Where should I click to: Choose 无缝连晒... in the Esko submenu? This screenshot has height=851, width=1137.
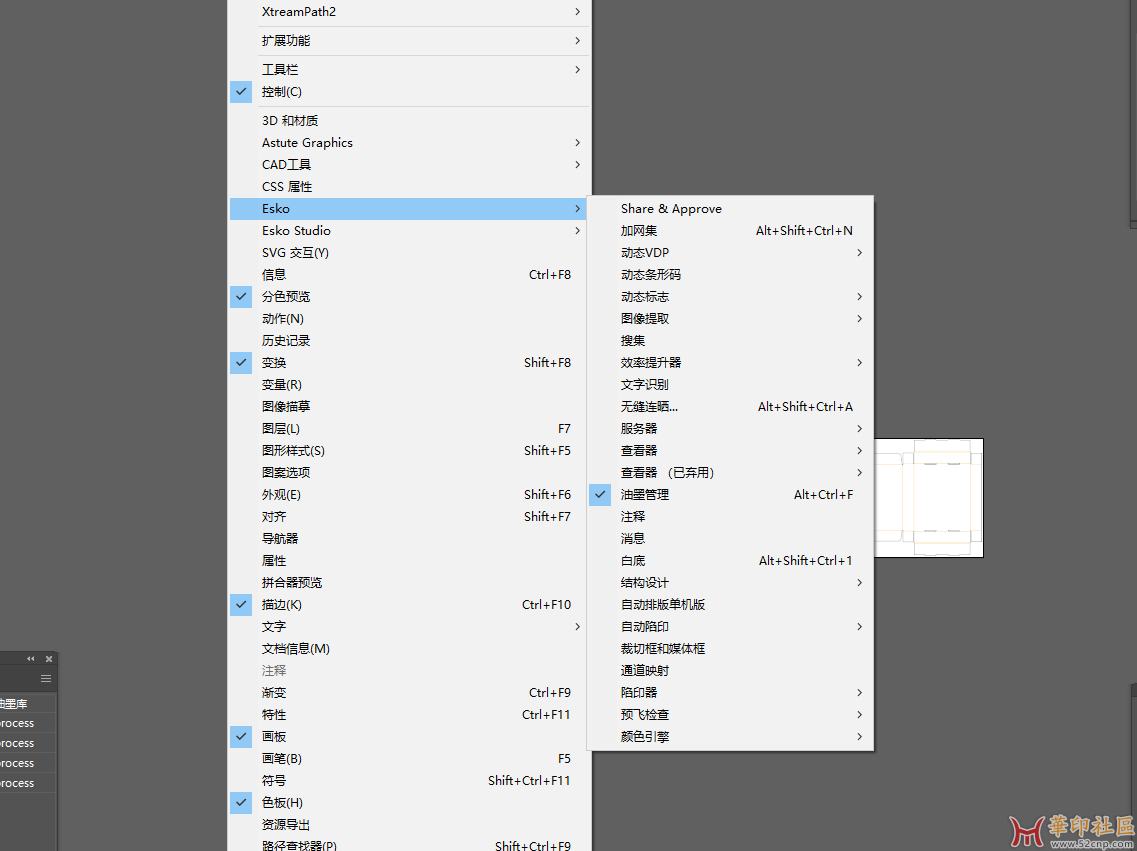click(x=730, y=407)
